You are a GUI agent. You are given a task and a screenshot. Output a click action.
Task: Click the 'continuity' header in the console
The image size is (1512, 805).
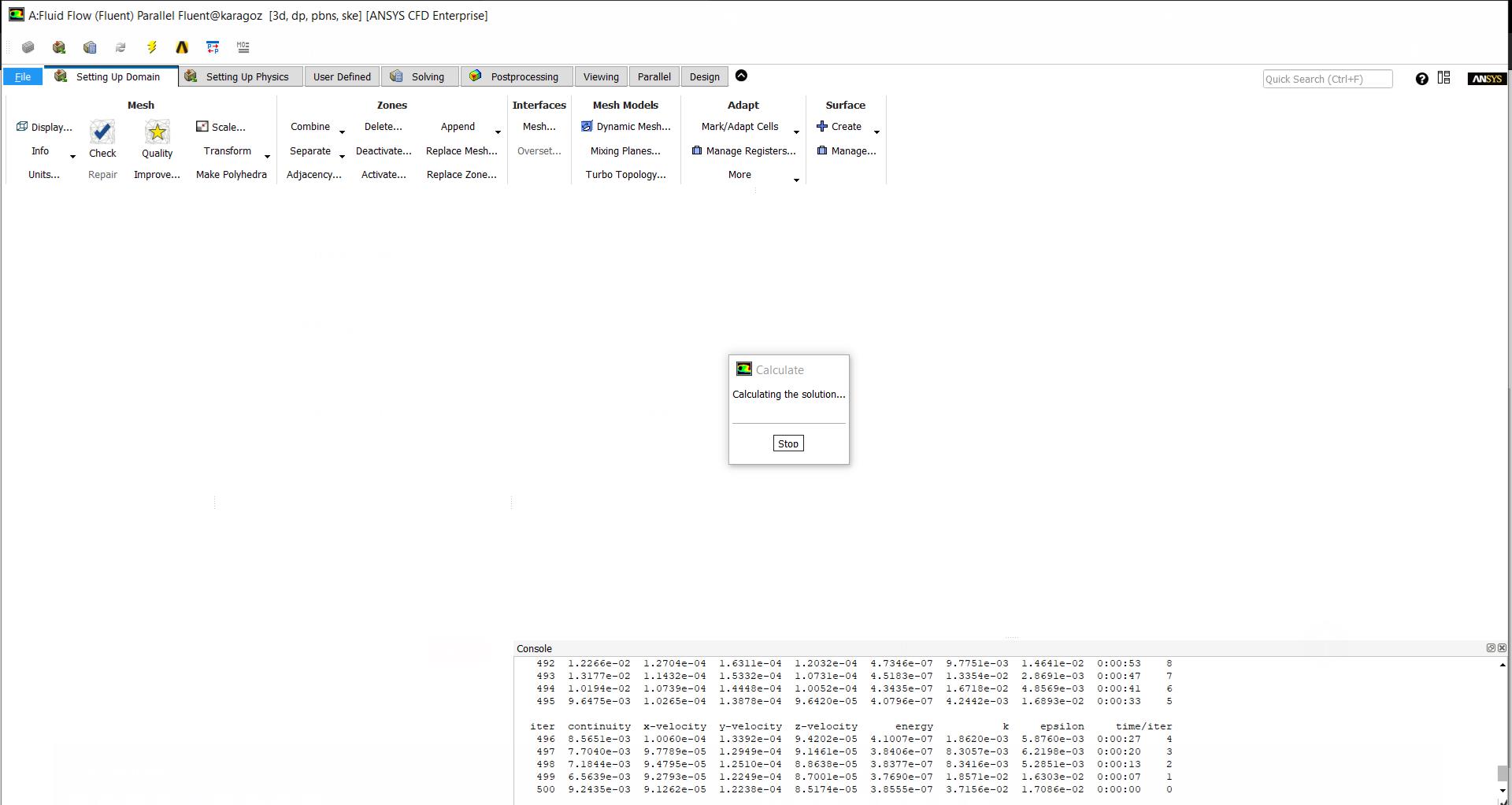[x=599, y=726]
